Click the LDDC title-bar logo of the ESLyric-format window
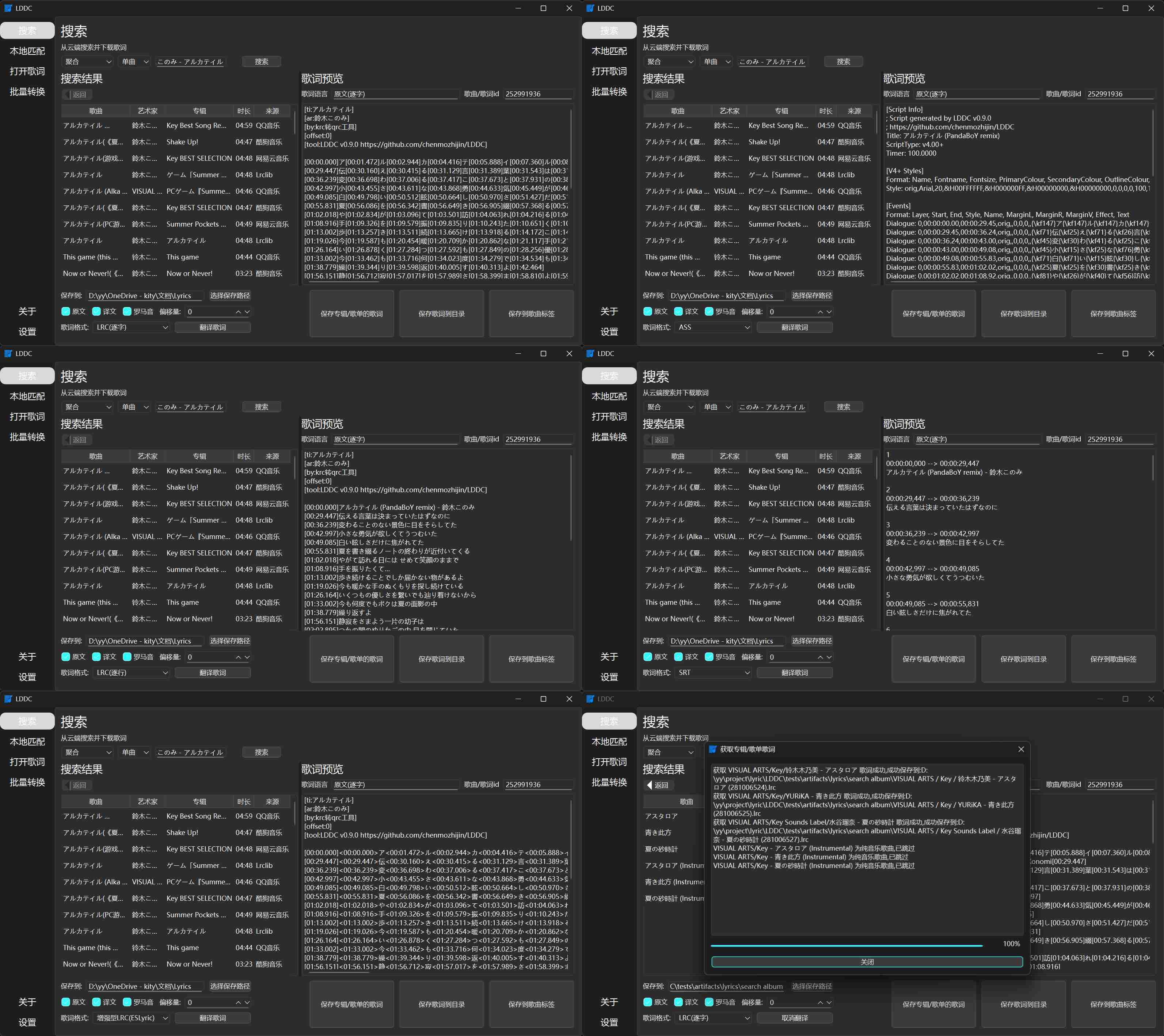 (x=8, y=699)
